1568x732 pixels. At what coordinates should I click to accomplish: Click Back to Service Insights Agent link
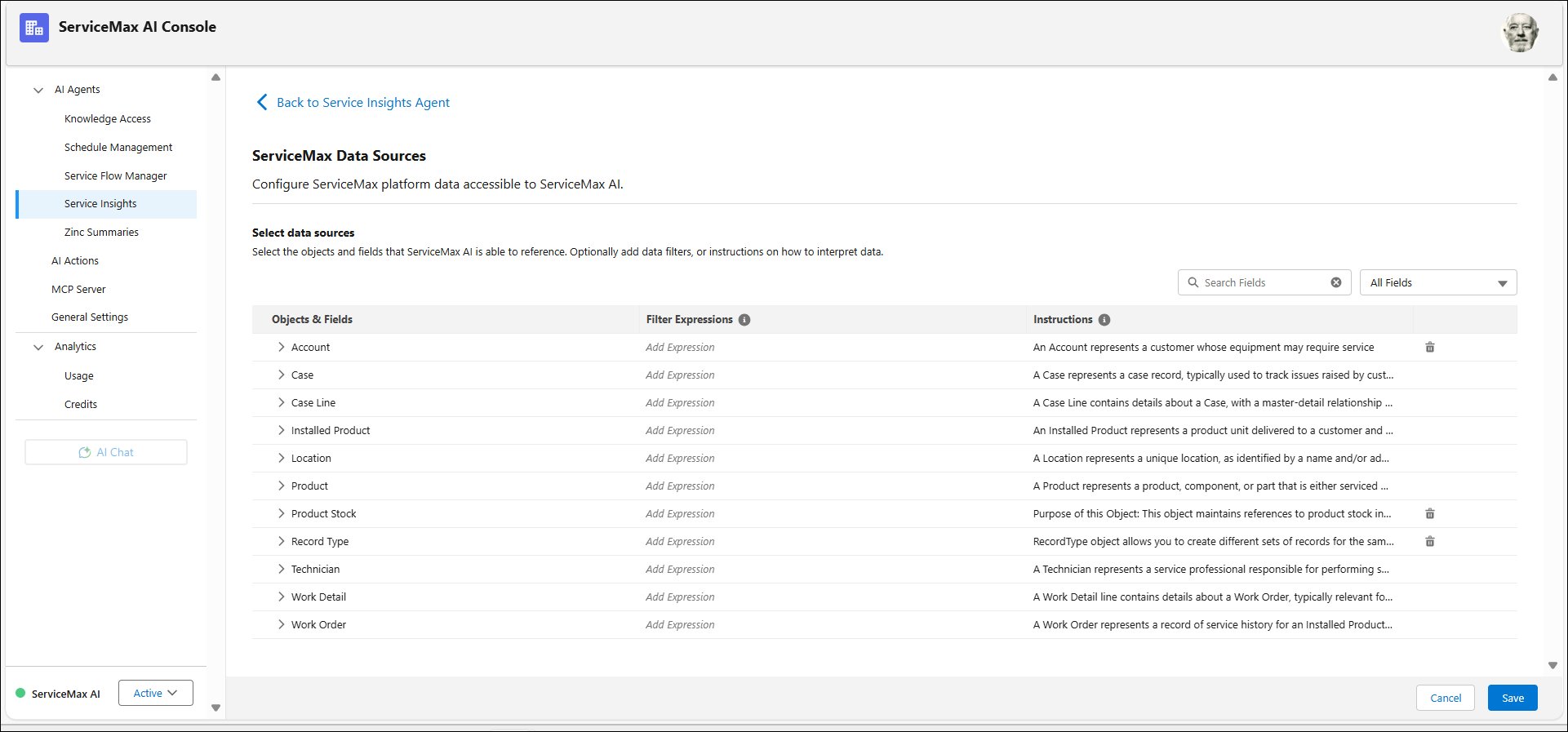[363, 103]
